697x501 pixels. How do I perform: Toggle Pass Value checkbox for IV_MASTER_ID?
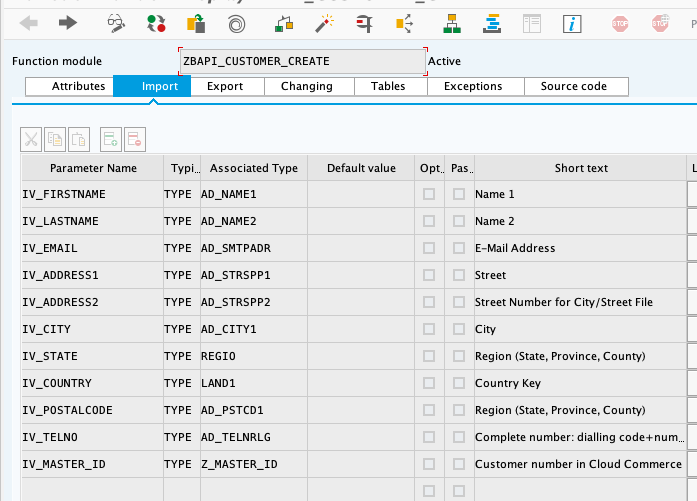click(x=459, y=464)
